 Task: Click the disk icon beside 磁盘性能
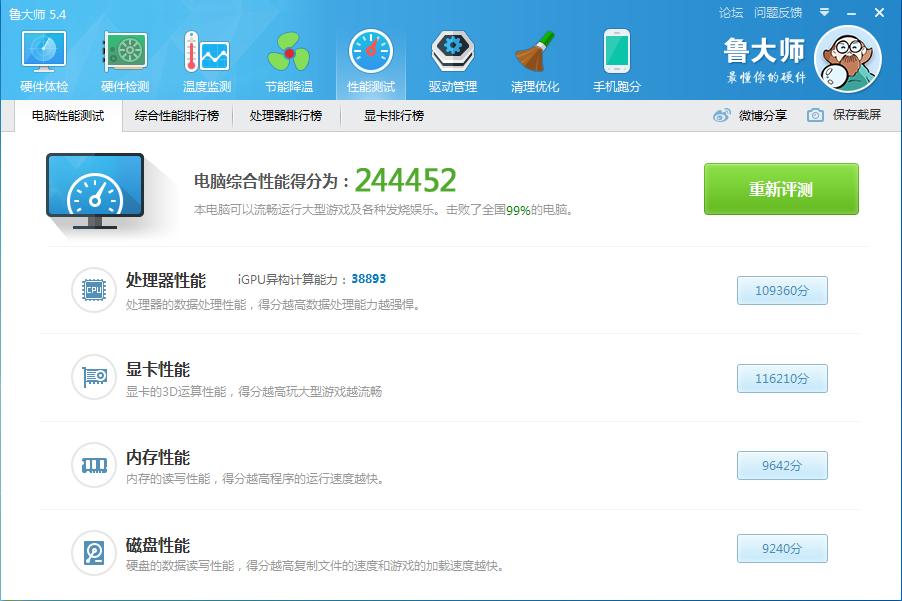click(x=93, y=552)
